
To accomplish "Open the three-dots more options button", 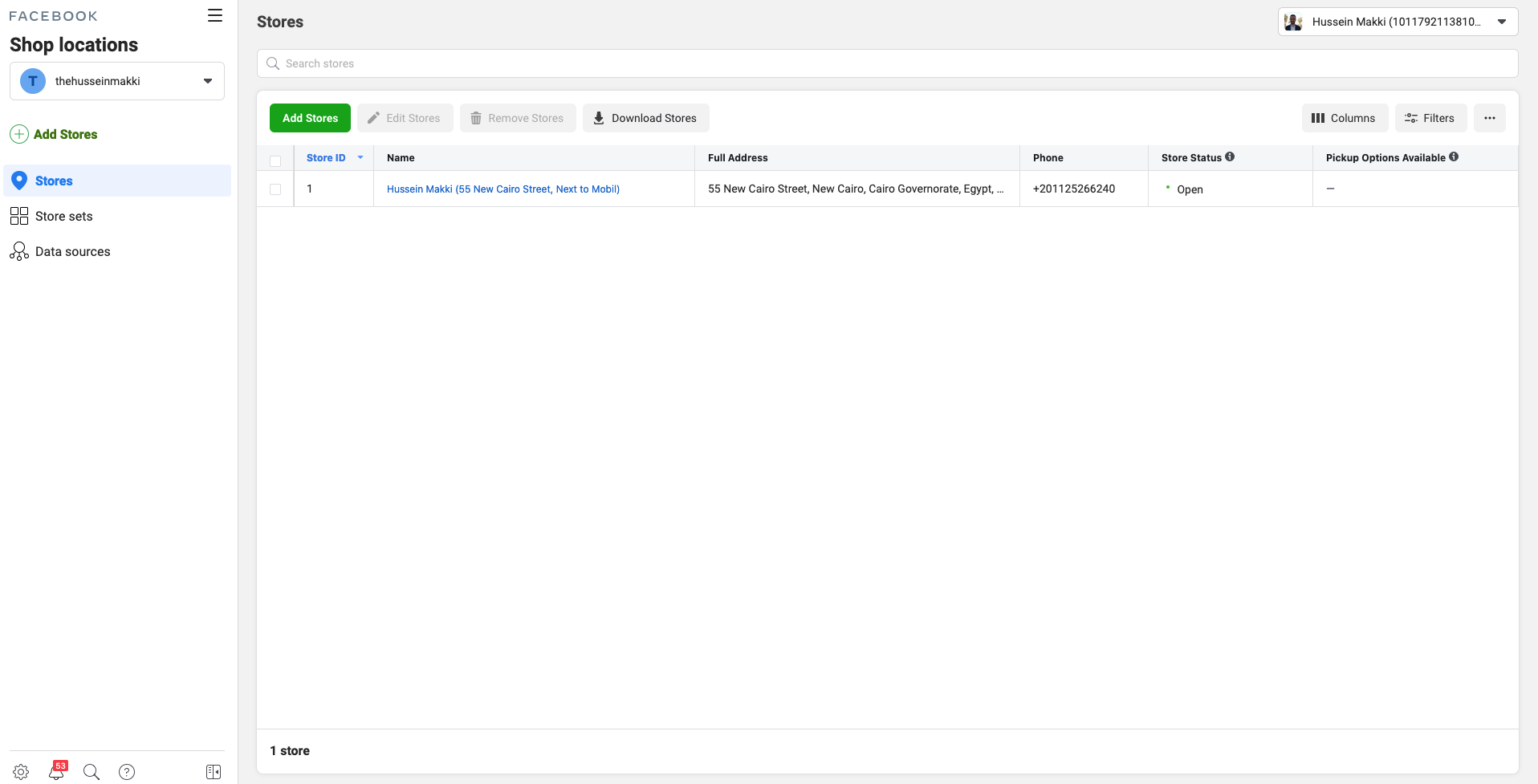I will pyautogui.click(x=1490, y=118).
